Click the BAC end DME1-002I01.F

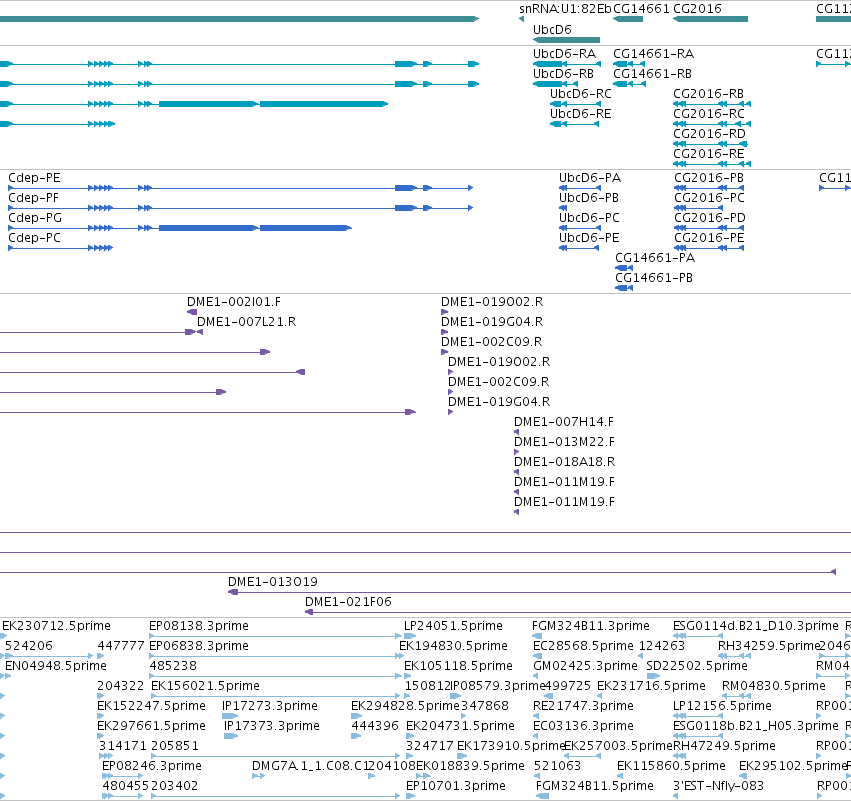pos(234,302)
